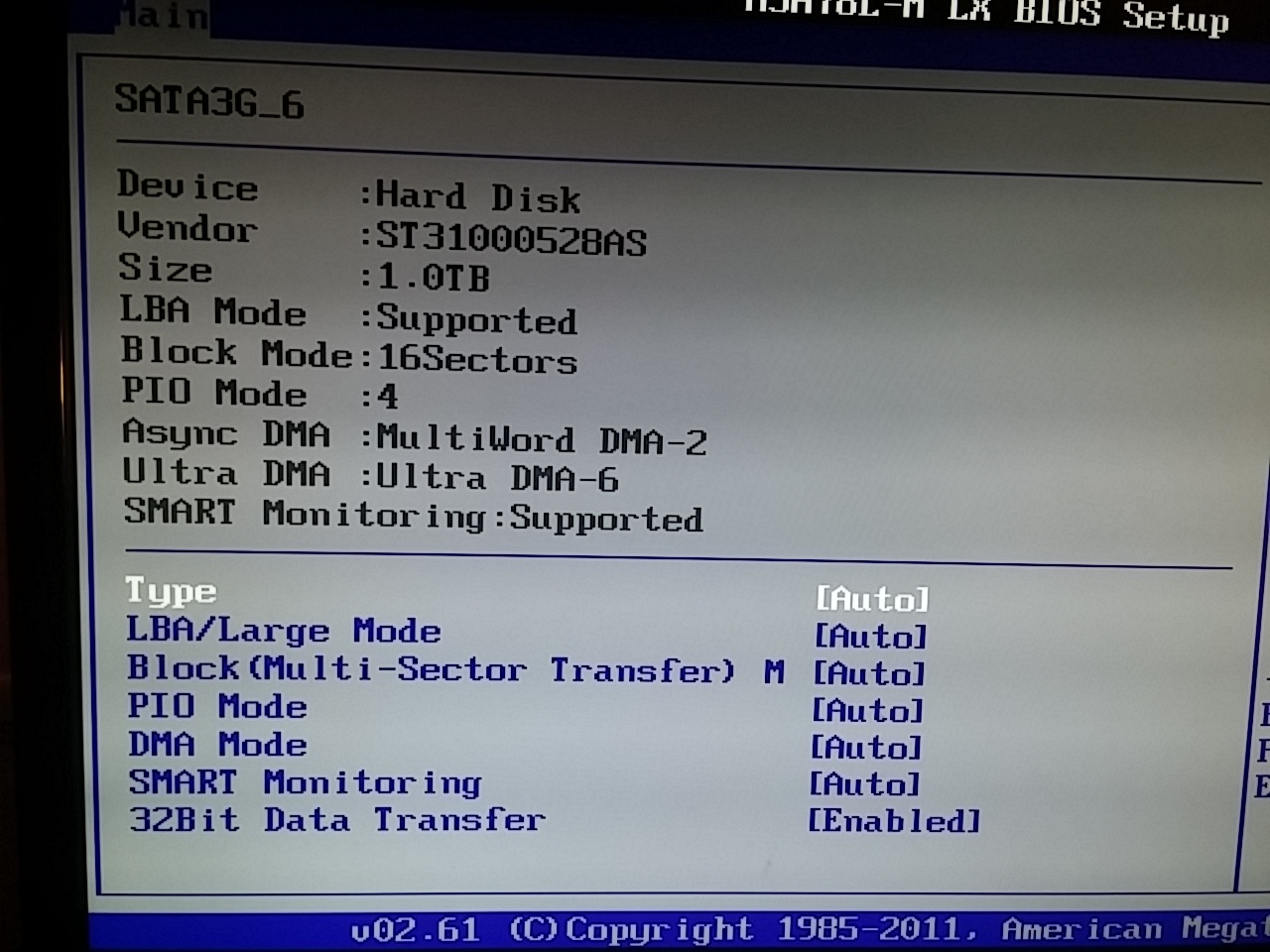Click the Vendor info label
This screenshot has width=1270, height=952.
pyautogui.click(x=188, y=227)
